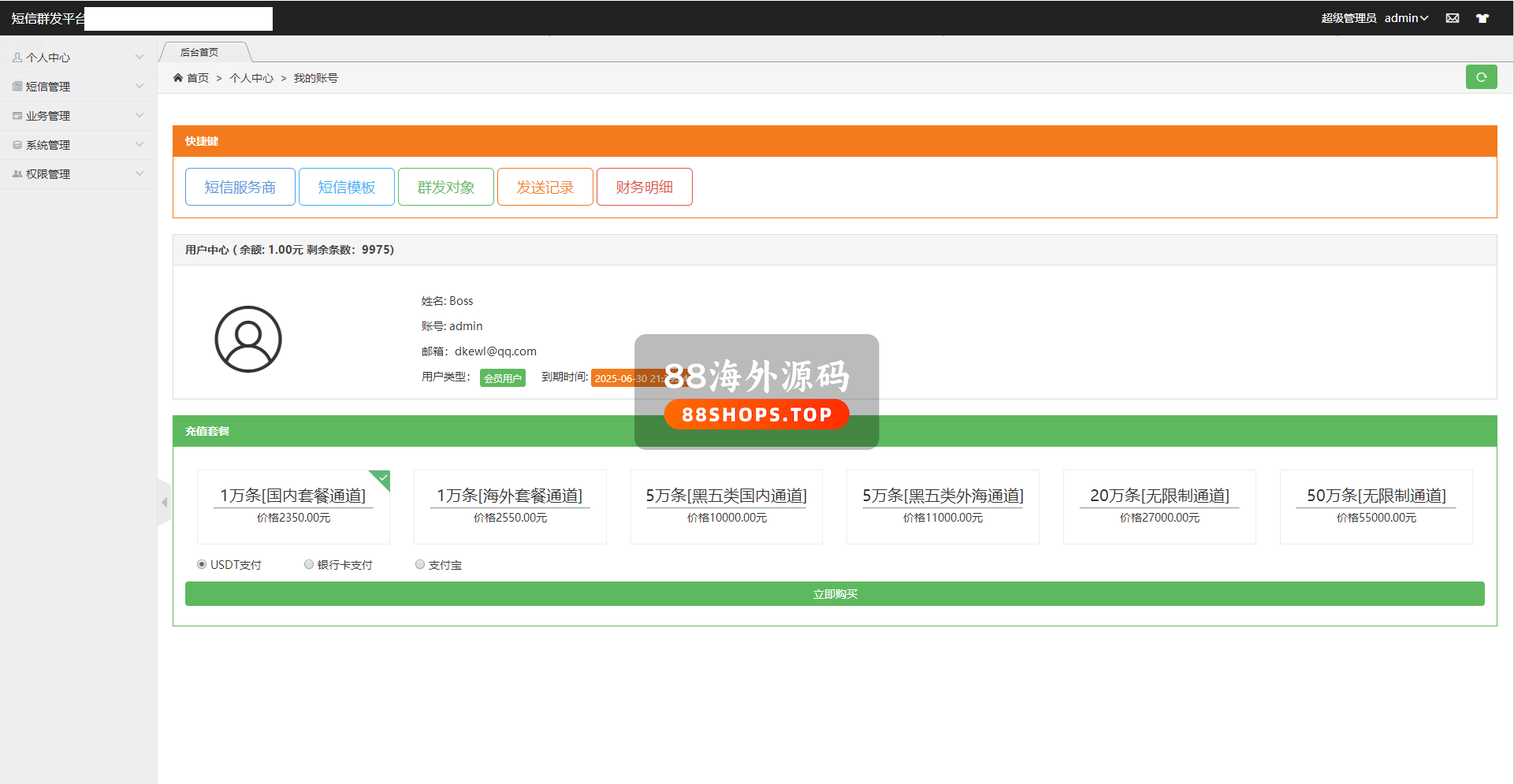Click the home icon in breadcrumb

(x=178, y=78)
